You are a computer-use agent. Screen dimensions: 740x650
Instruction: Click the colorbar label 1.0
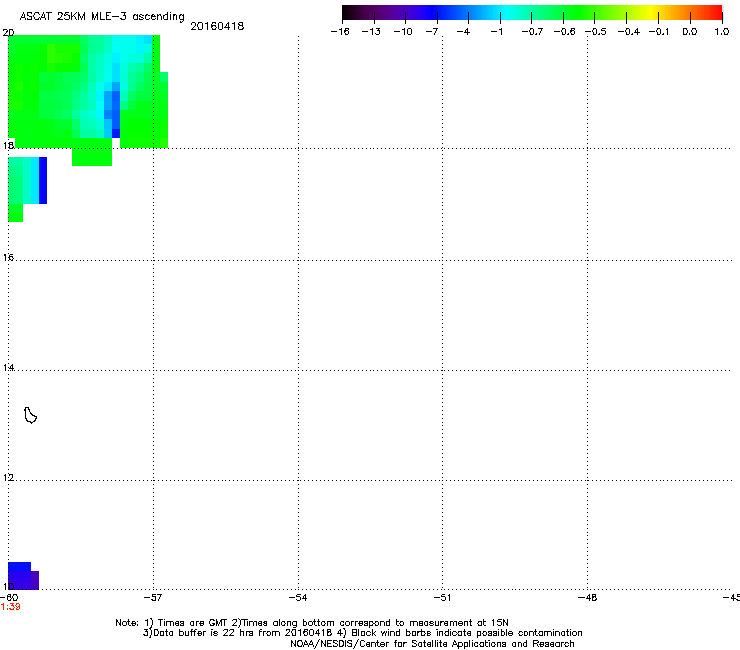(x=722, y=32)
